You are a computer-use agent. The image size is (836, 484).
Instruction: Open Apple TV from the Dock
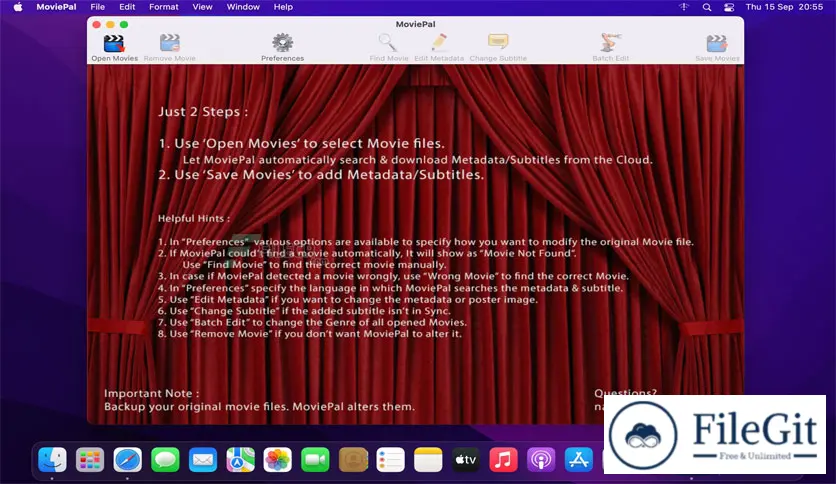tap(465, 459)
